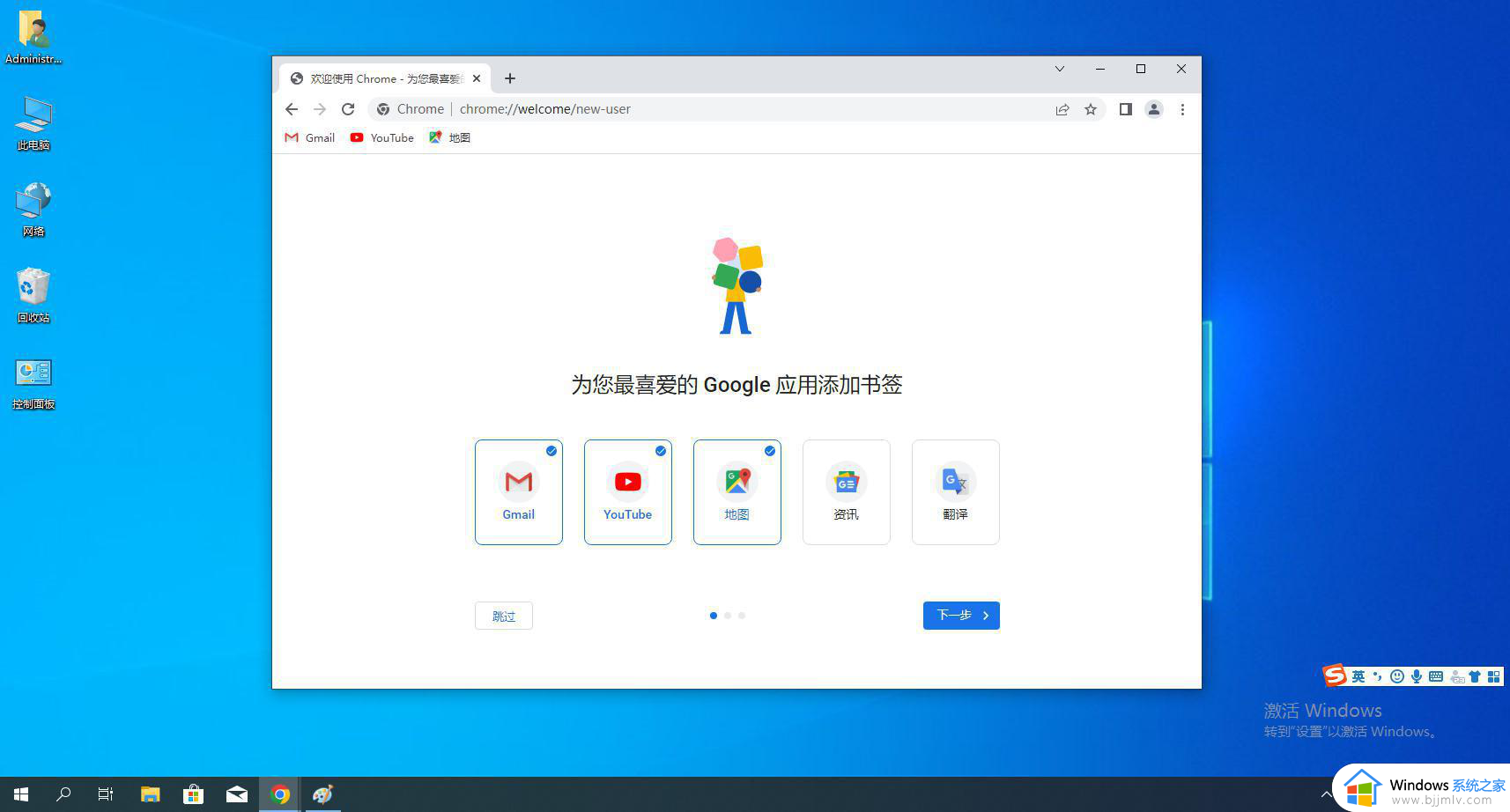Click the forward navigation arrow
The height and width of the screenshot is (812, 1510).
[x=320, y=109]
